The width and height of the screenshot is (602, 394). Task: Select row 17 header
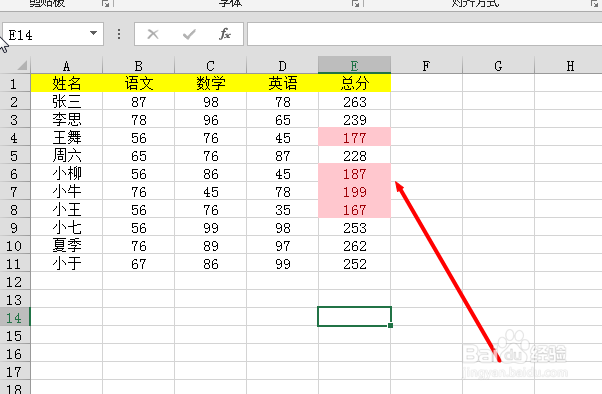point(15,371)
